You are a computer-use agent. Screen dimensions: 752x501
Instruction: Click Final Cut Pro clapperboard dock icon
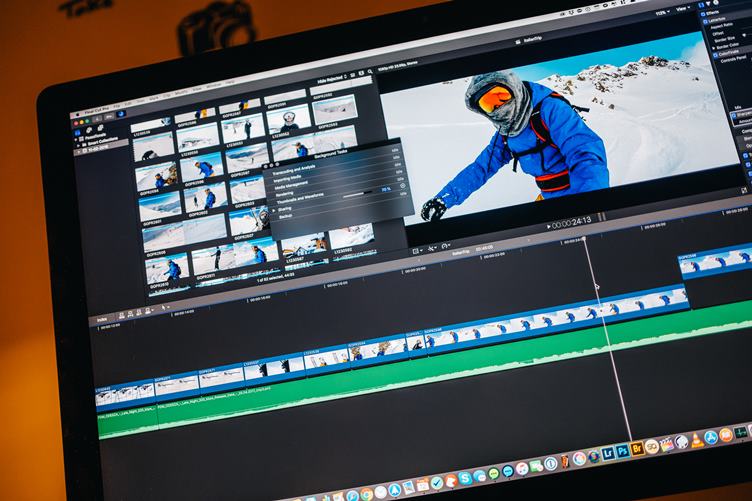tap(667, 444)
